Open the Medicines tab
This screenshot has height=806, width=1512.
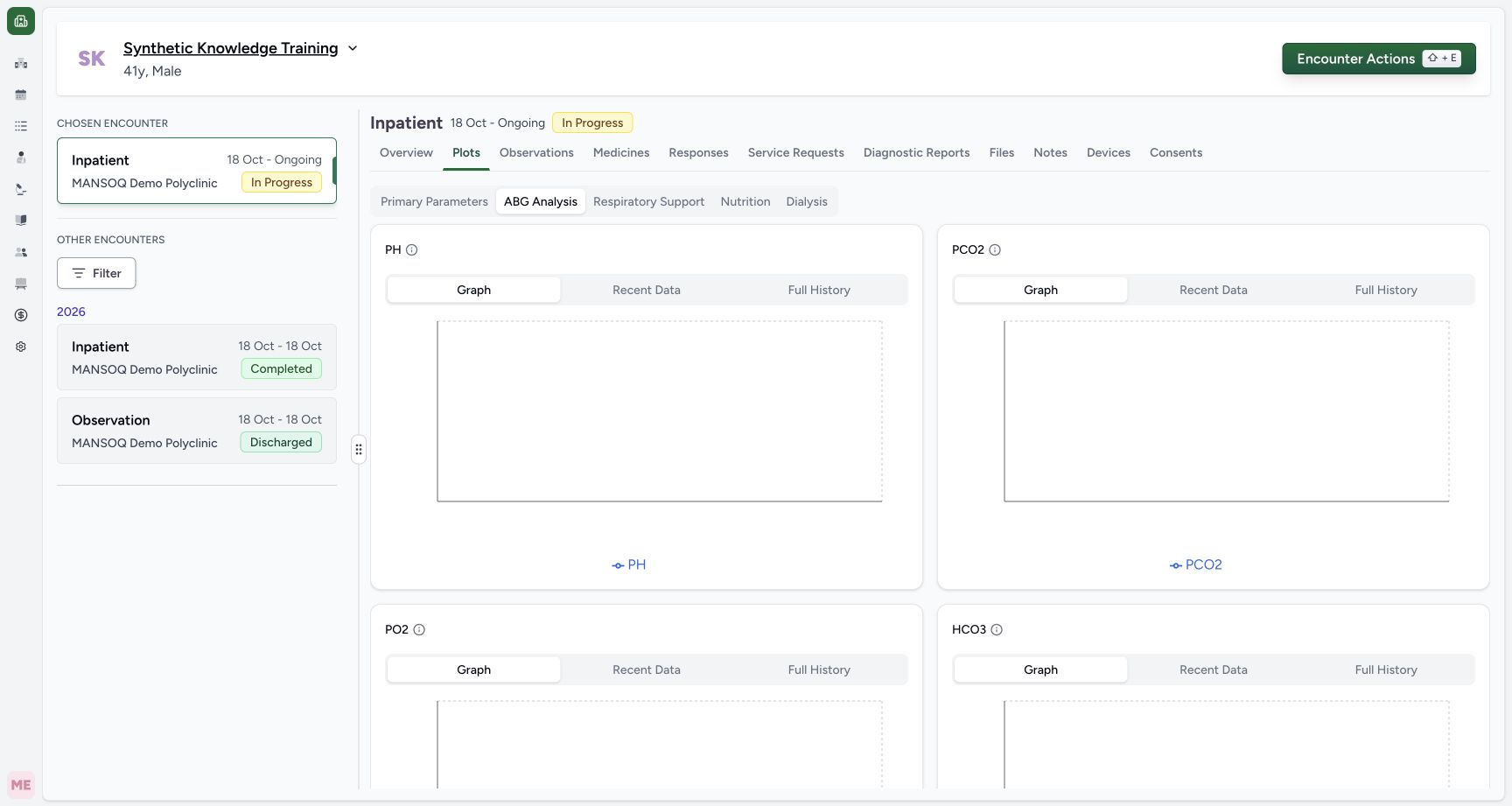[x=621, y=152]
